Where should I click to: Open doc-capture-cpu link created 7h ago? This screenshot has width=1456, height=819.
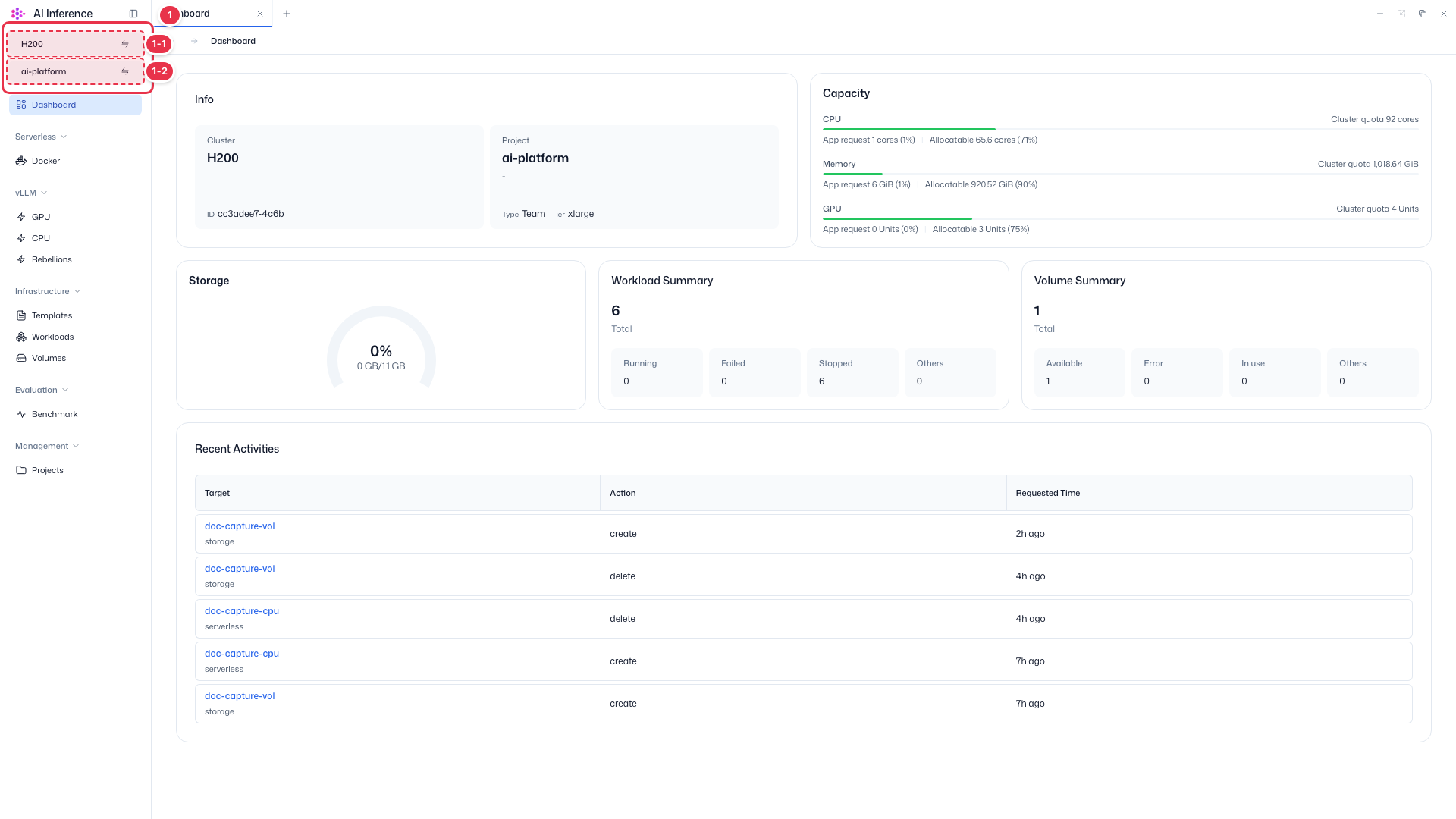point(242,653)
